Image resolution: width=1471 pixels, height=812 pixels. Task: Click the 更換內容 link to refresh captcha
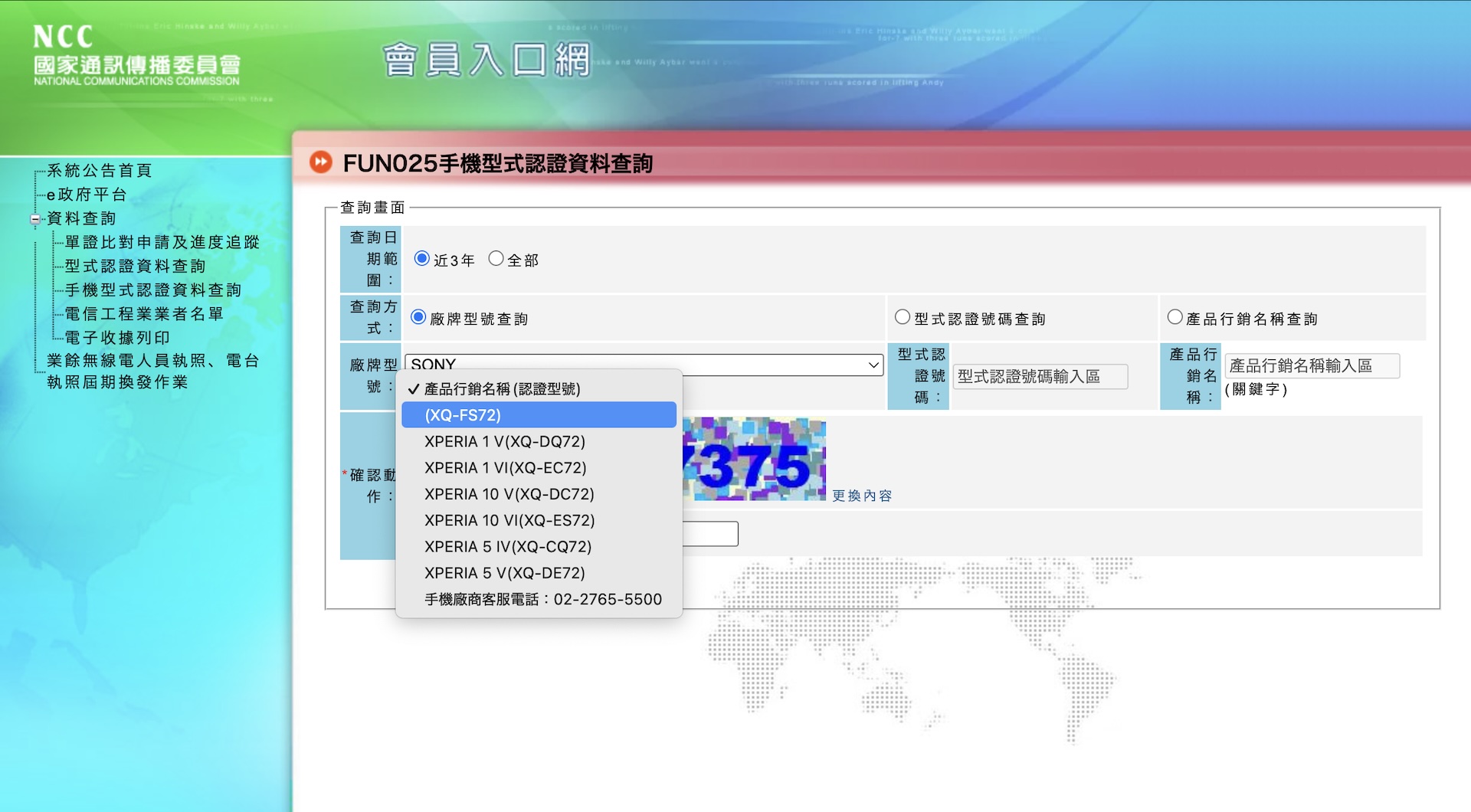tap(862, 496)
